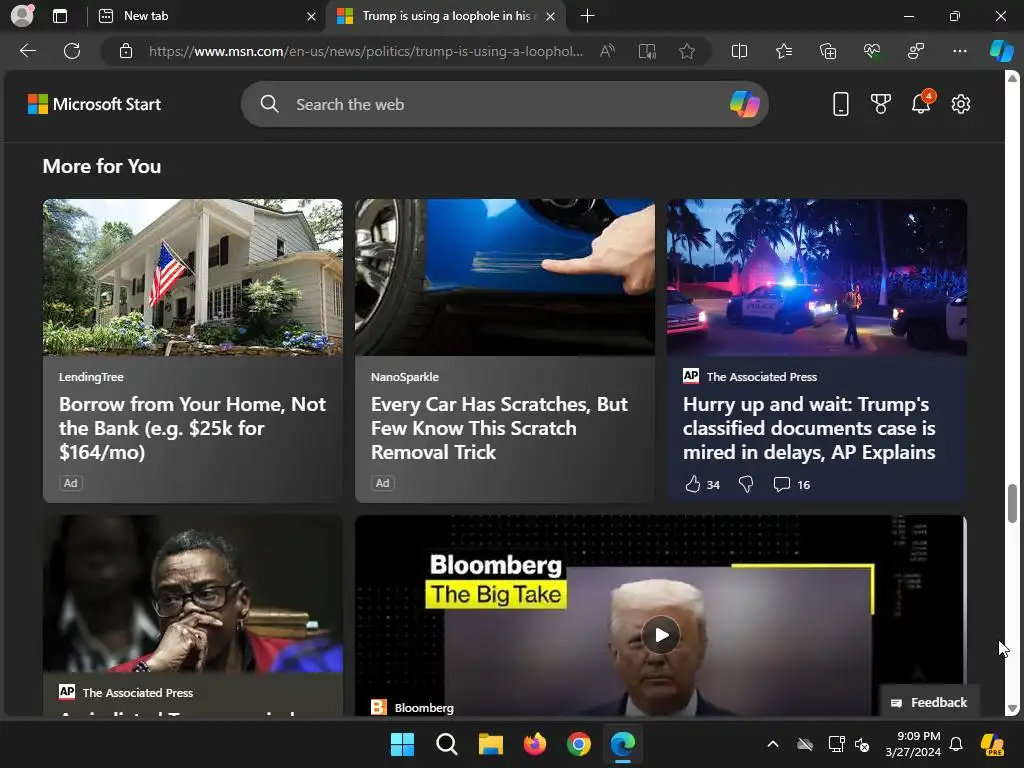1024x768 pixels.
Task: Open the Edge toolbar Workspaces icon
Action: click(x=916, y=51)
